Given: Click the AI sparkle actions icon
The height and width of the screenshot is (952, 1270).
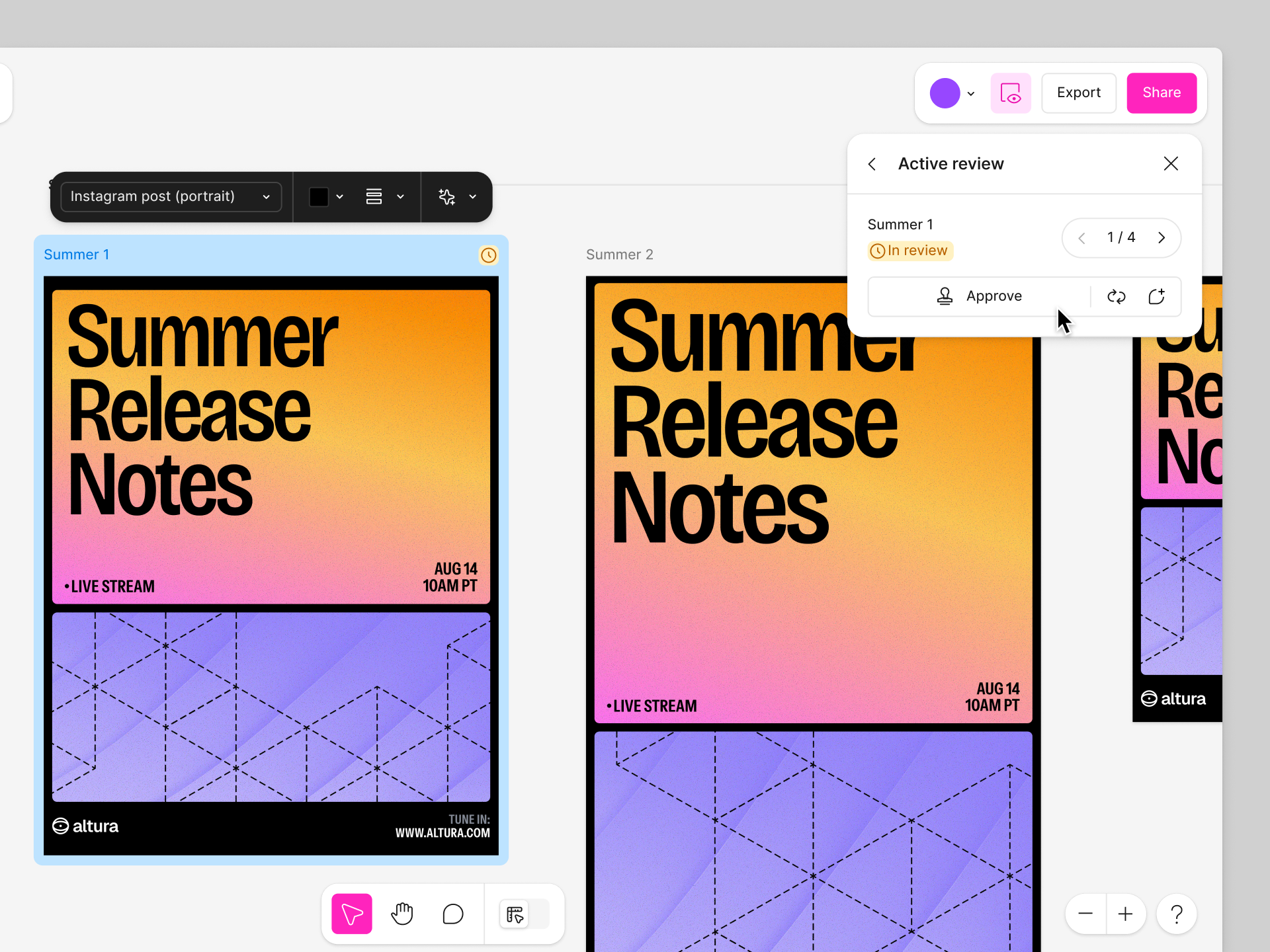Looking at the screenshot, I should click(x=447, y=197).
